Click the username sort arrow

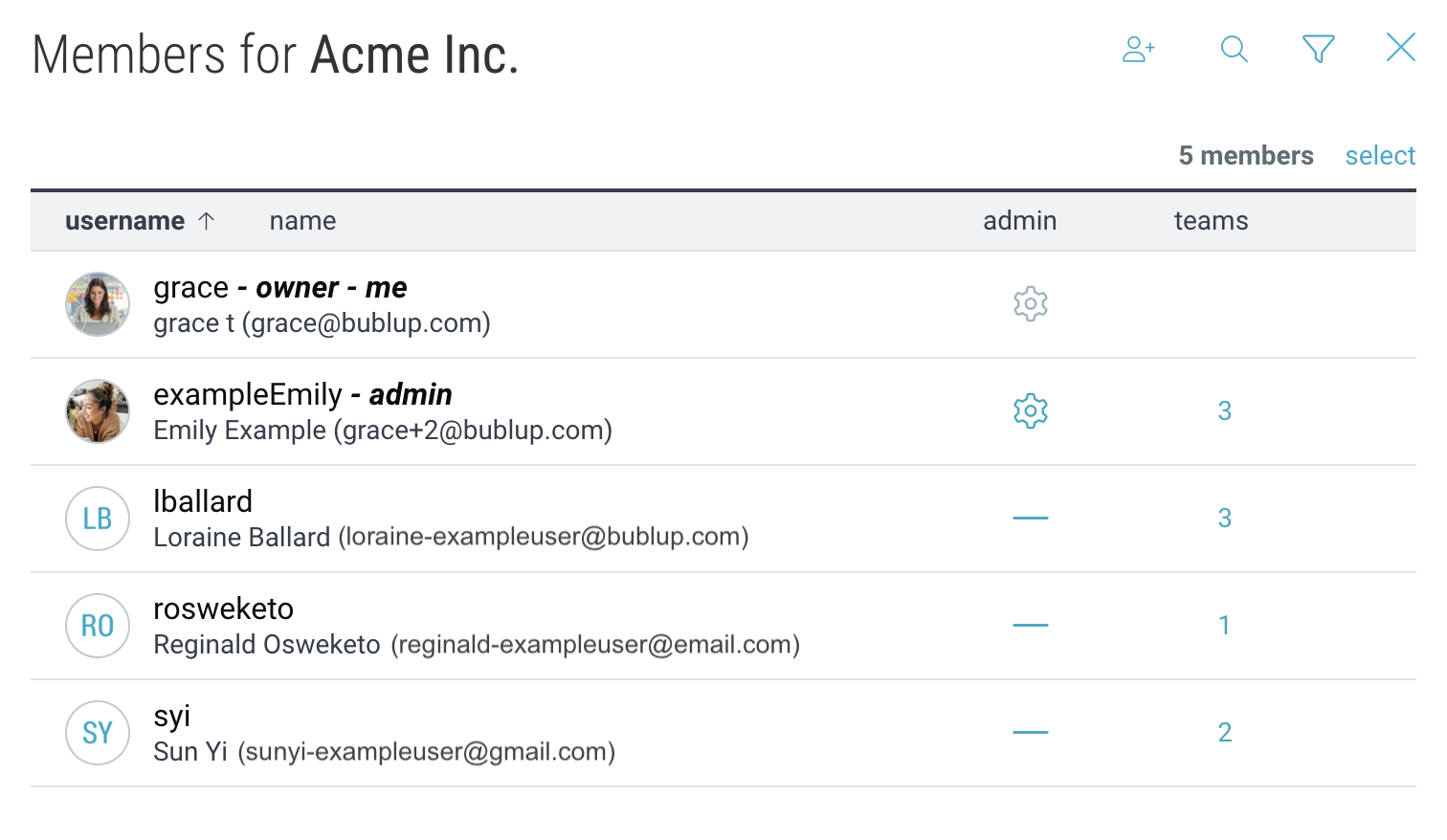pyautogui.click(x=206, y=221)
